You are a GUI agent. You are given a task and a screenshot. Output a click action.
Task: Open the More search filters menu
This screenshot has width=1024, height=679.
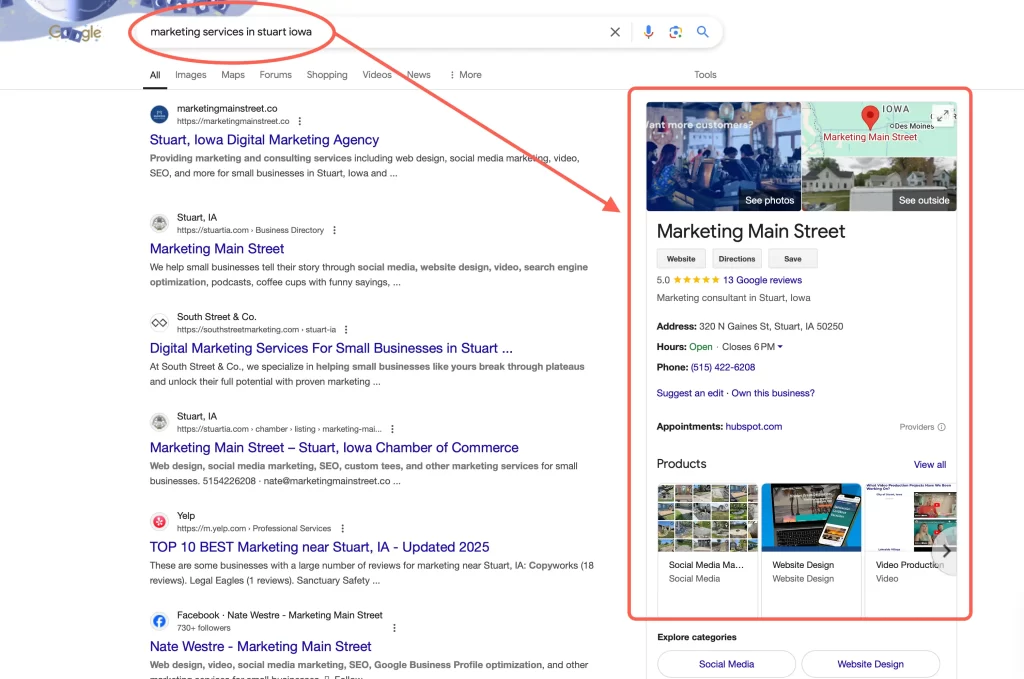coord(465,75)
